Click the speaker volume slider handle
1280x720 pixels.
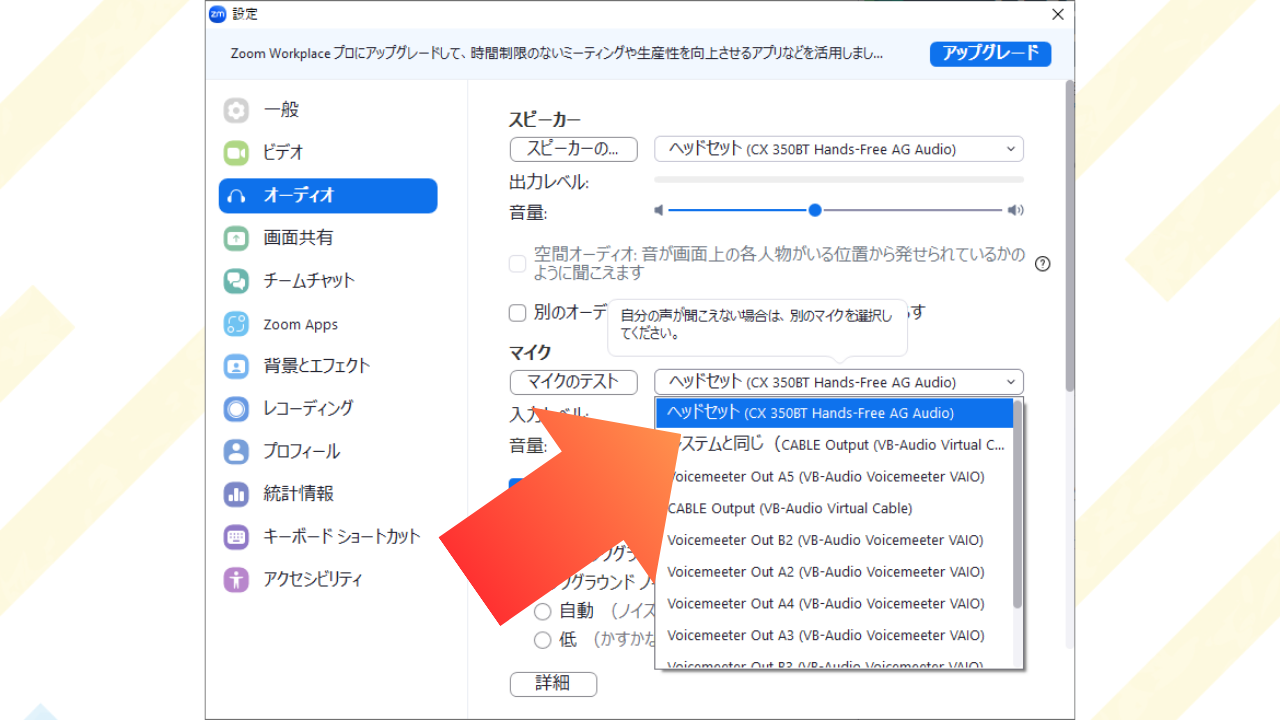tap(815, 210)
